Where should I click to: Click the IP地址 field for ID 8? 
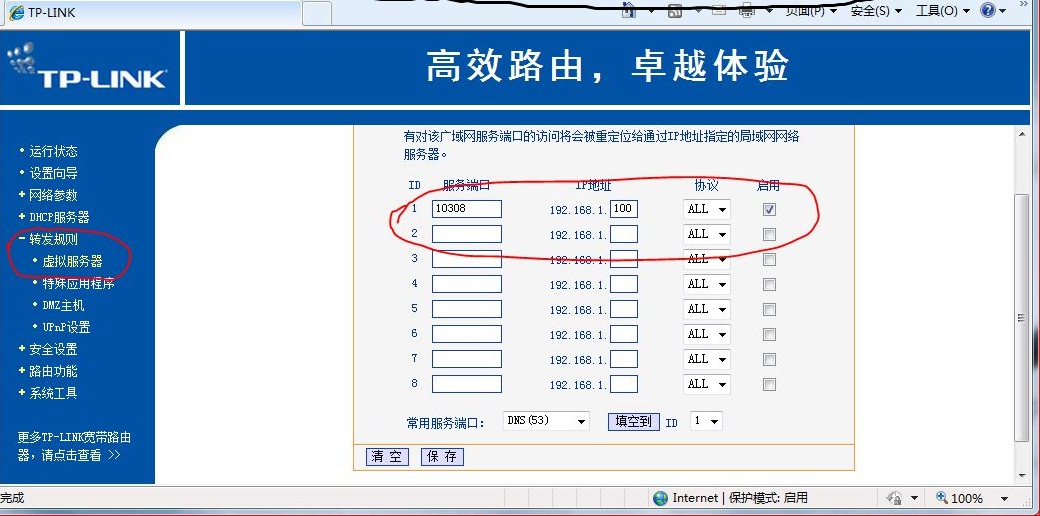(x=623, y=384)
